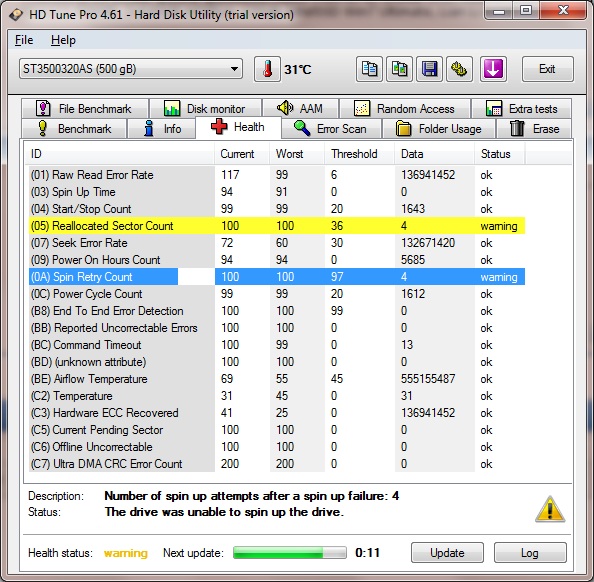Click the Extra tests tab icon
Image resolution: width=594 pixels, height=582 pixels.
pos(494,108)
